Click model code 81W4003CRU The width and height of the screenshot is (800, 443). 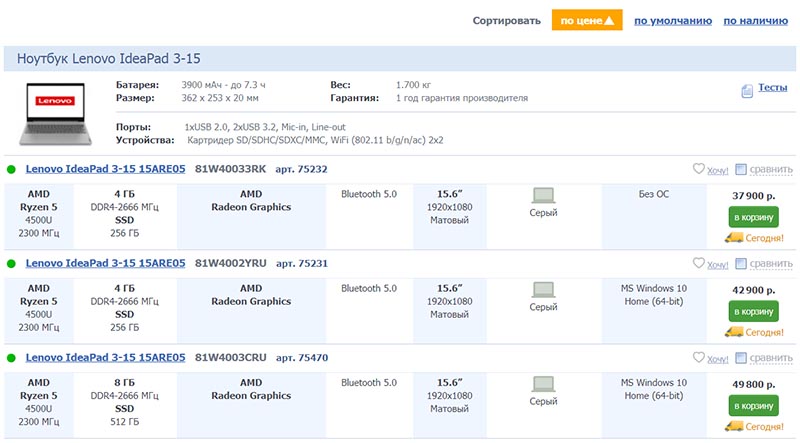(x=231, y=358)
